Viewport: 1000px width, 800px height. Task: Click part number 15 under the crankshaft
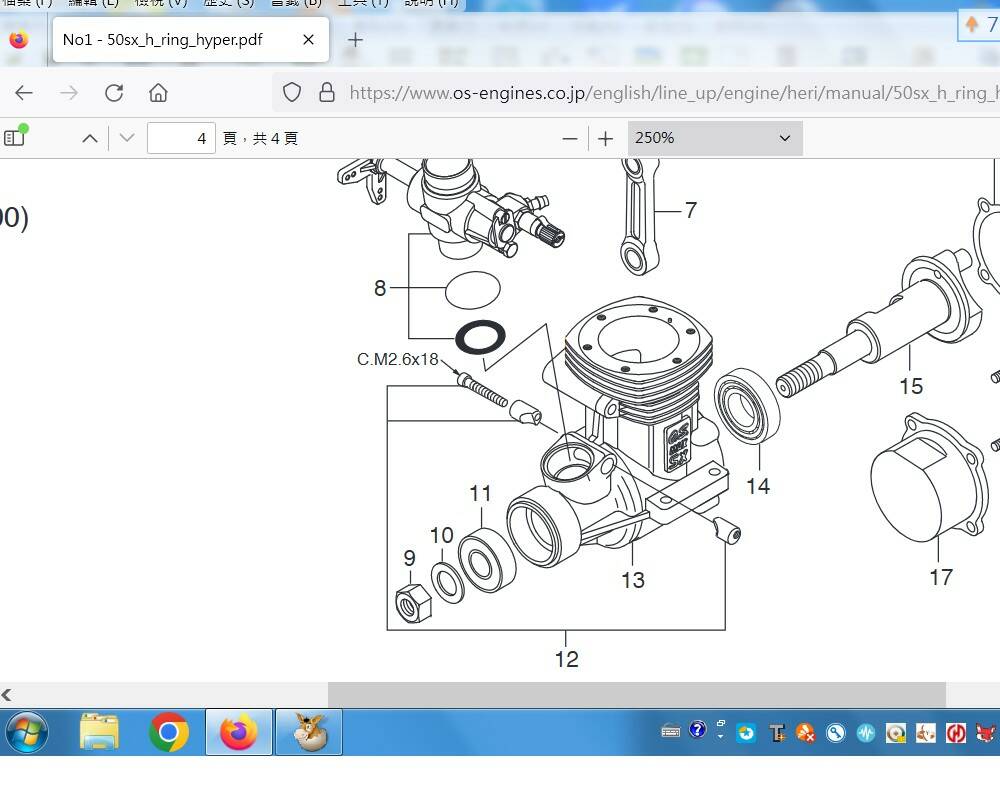[911, 386]
